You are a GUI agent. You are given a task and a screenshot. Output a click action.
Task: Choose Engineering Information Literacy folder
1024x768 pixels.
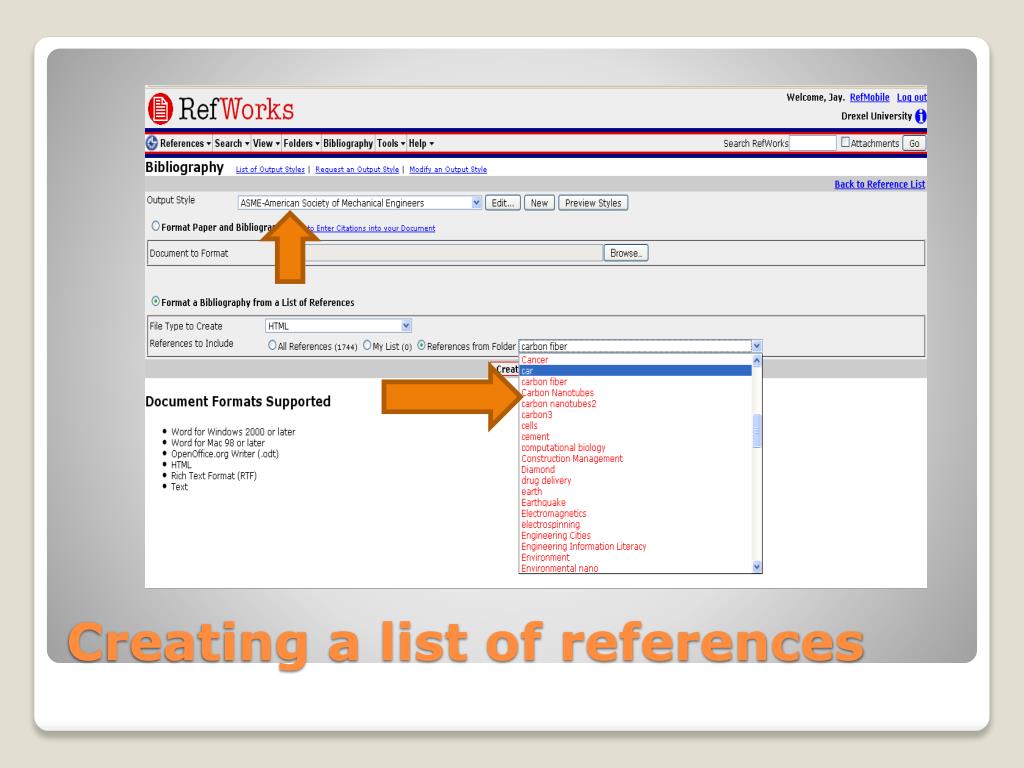[x=635, y=547]
